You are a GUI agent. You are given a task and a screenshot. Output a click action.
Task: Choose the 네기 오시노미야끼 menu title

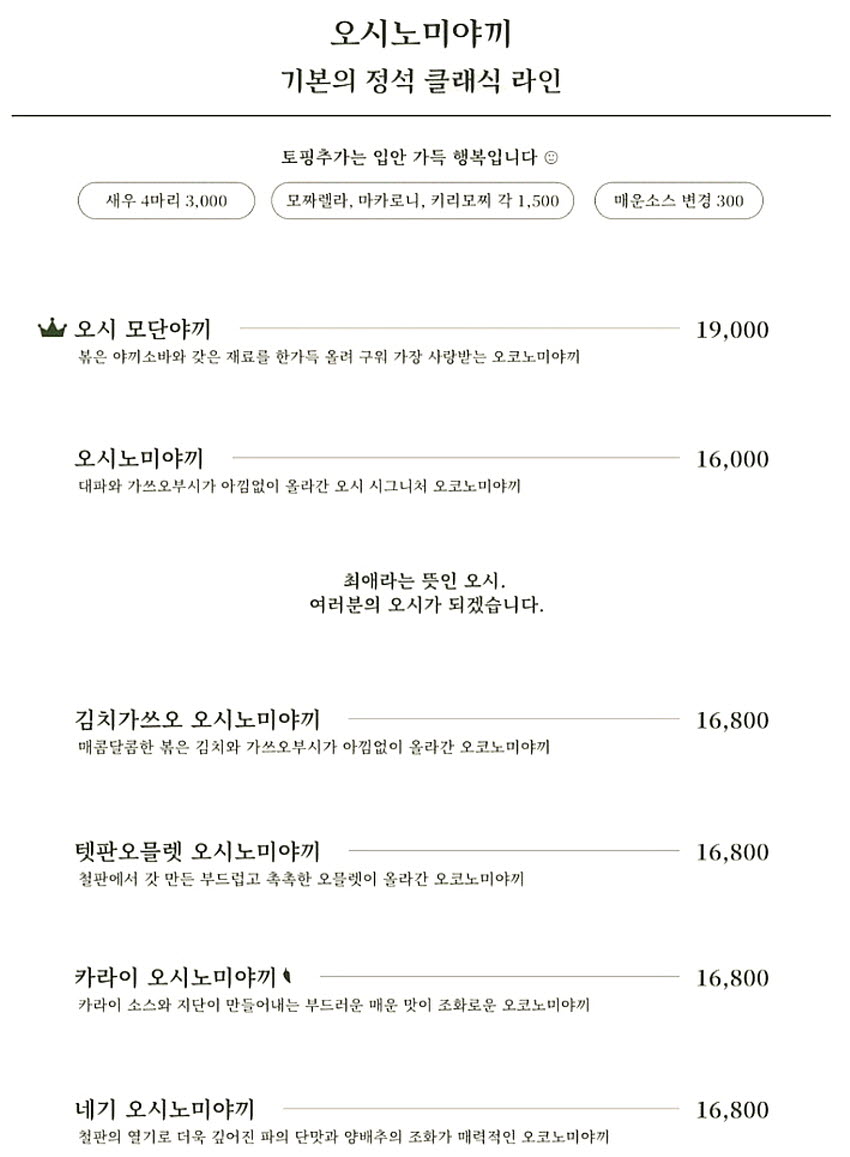pos(165,1108)
